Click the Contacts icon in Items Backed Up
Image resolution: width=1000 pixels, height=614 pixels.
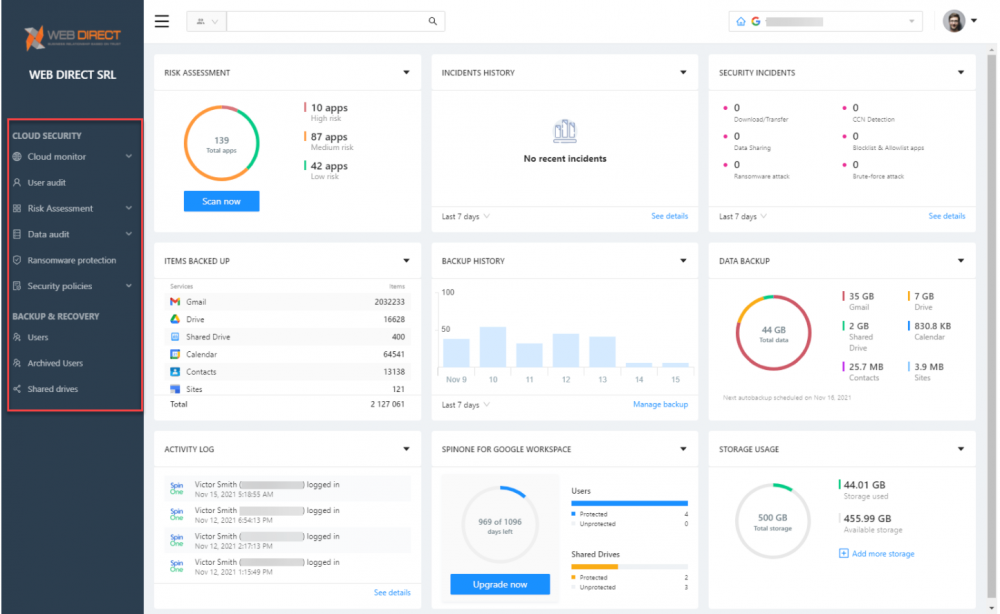175,371
